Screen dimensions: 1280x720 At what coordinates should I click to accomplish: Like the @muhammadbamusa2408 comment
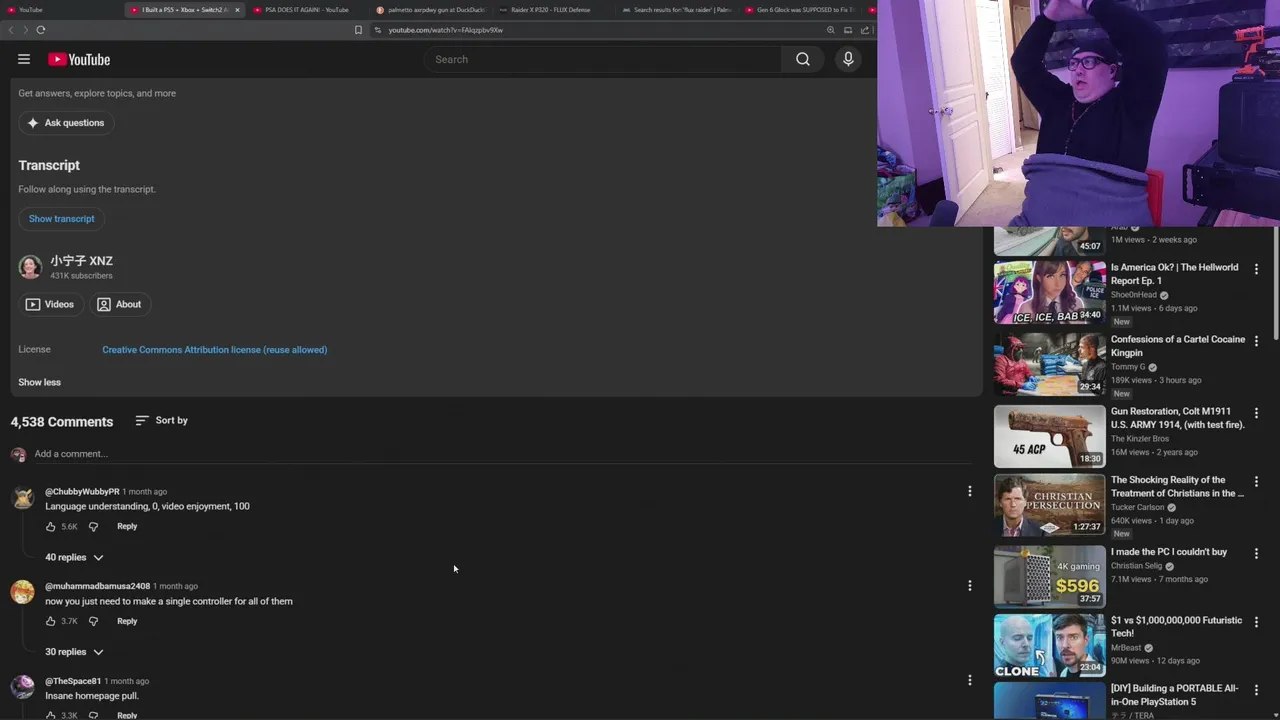pyautogui.click(x=51, y=621)
